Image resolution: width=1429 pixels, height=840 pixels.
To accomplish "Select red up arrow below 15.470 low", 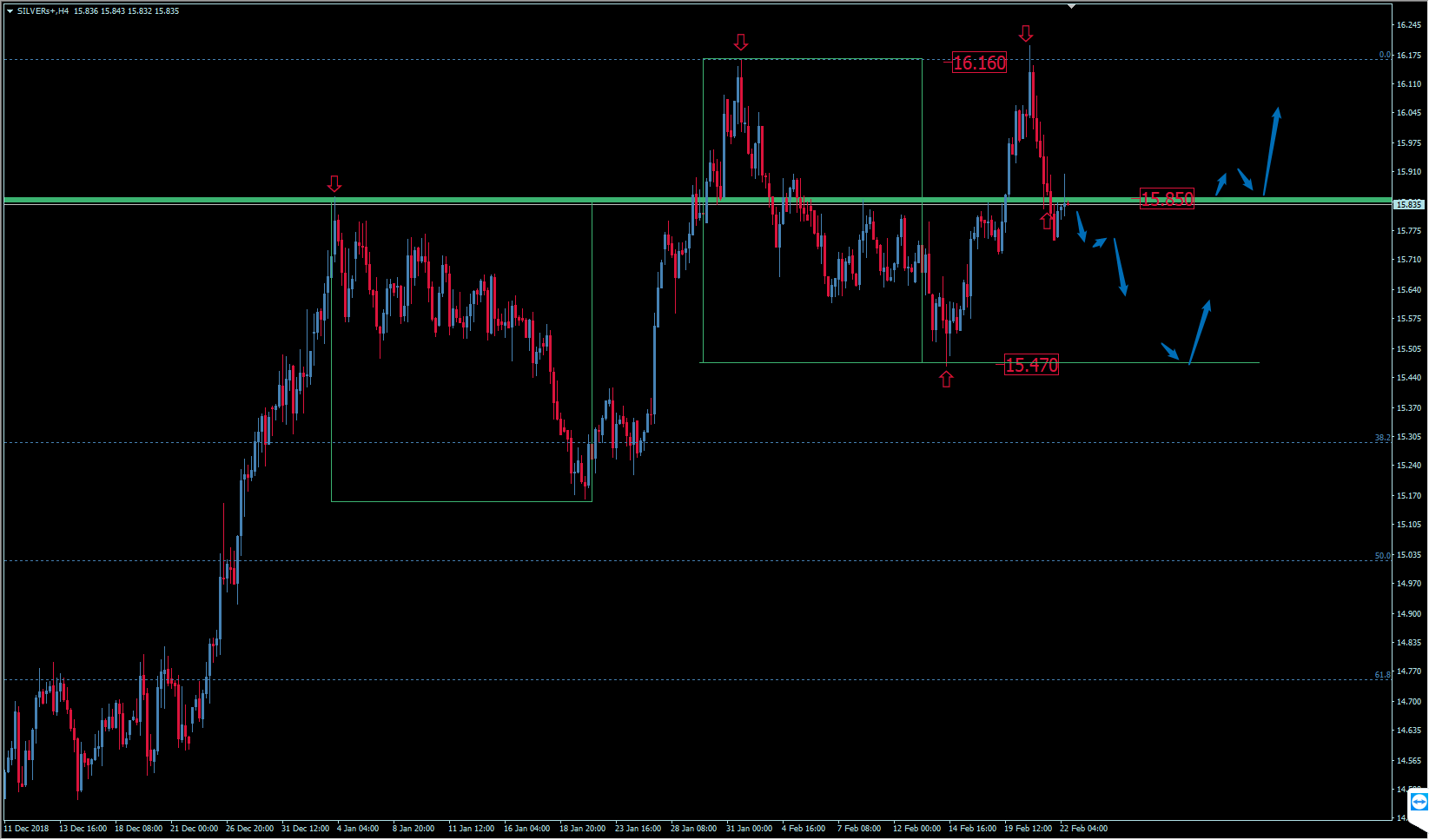I will coord(946,379).
